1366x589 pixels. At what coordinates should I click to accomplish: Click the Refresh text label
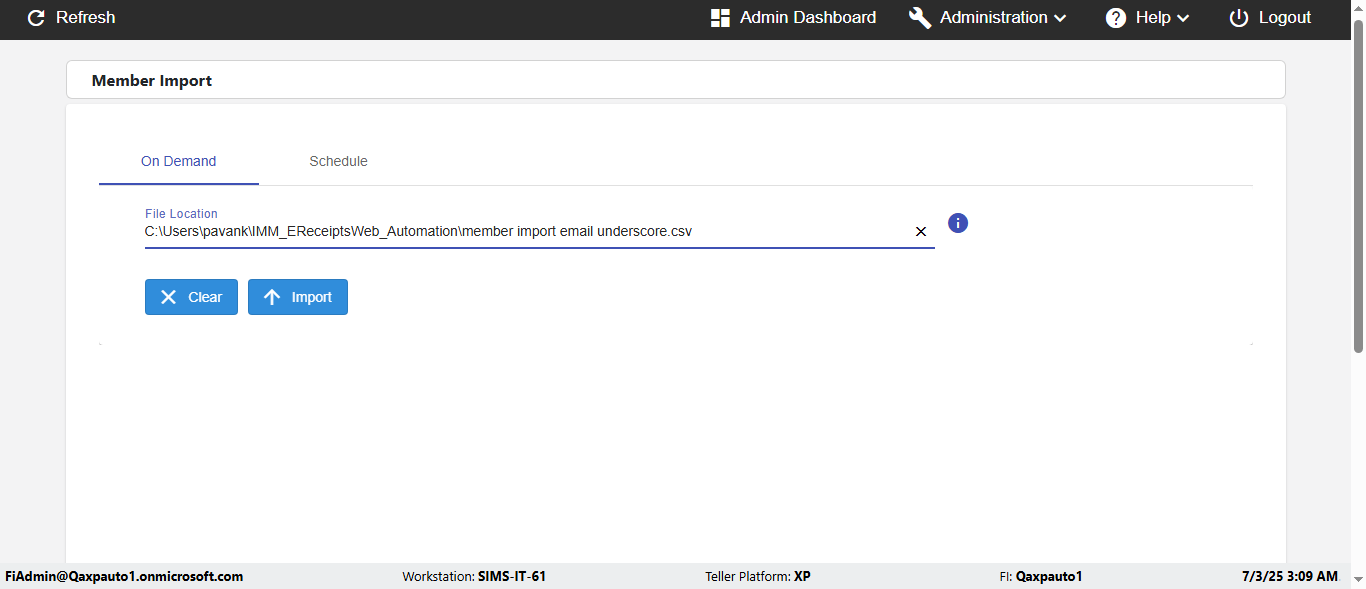point(85,18)
